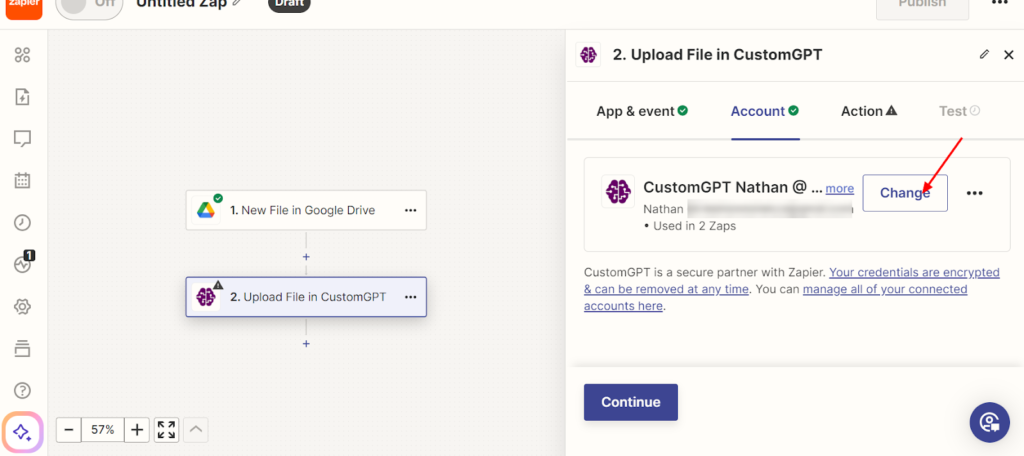Close the step editor panel
The height and width of the screenshot is (456, 1024).
[x=1008, y=55]
